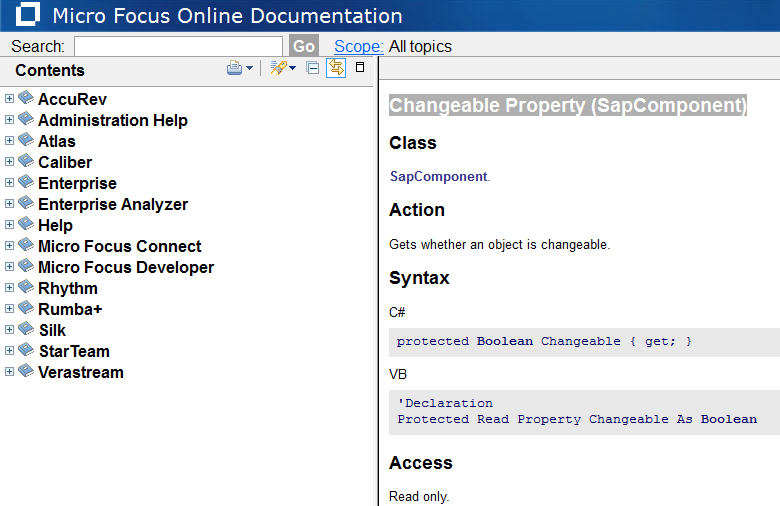Click the Micro Focus logo icon
This screenshot has width=780, height=506.
[x=28, y=15]
